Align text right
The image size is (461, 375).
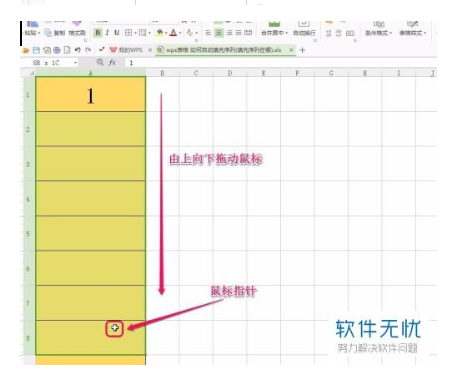point(229,33)
